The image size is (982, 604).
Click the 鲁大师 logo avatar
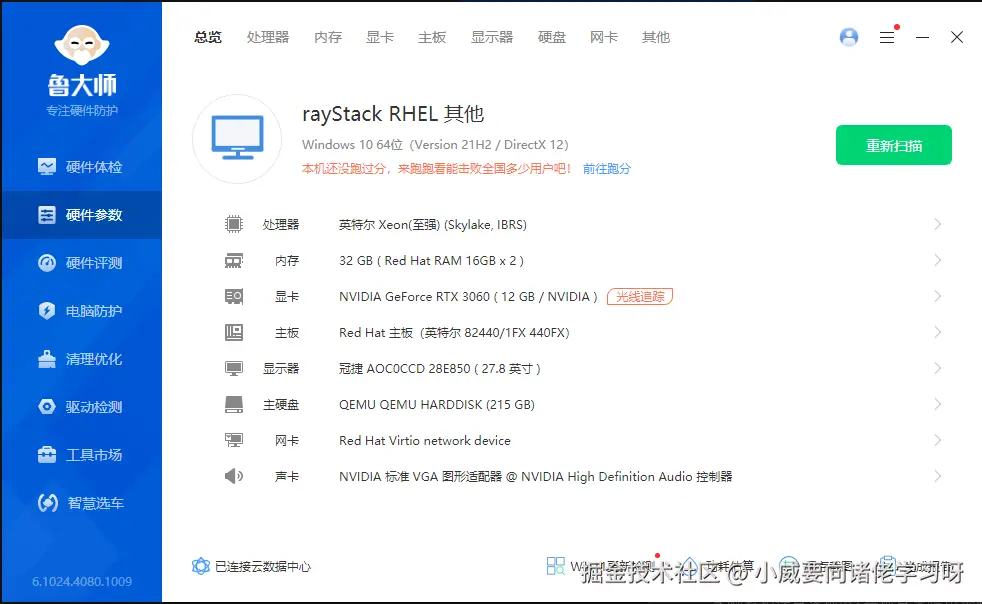[82, 45]
